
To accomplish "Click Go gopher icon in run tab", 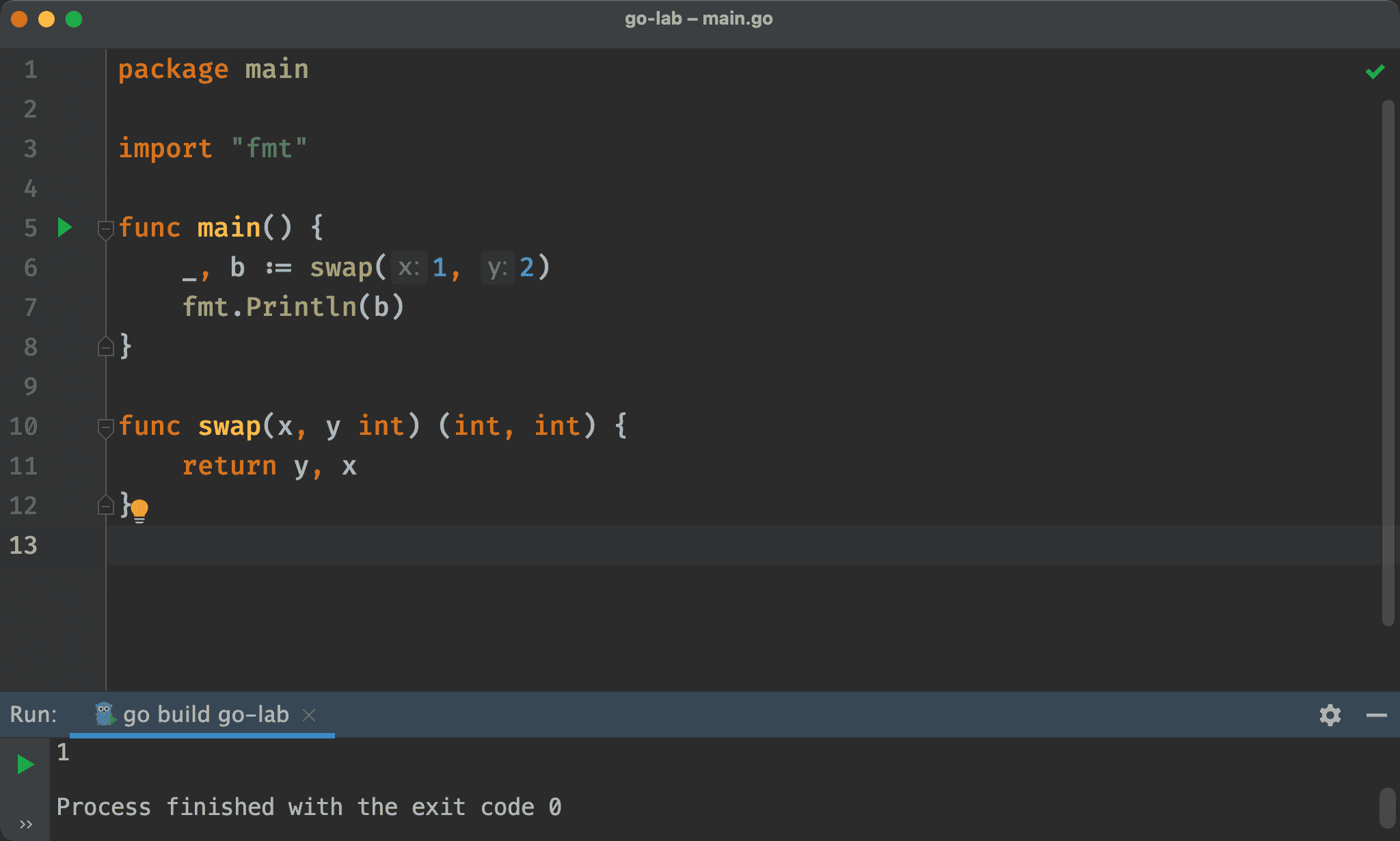I will (105, 715).
